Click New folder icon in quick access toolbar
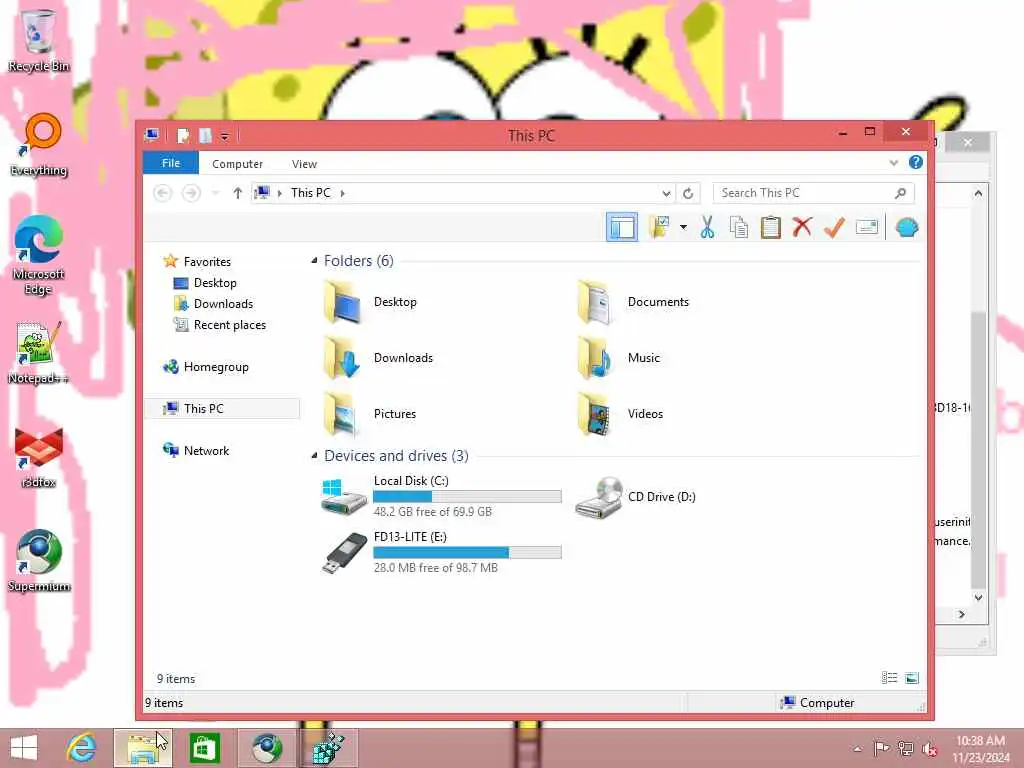The height and width of the screenshot is (768, 1024). [x=205, y=136]
